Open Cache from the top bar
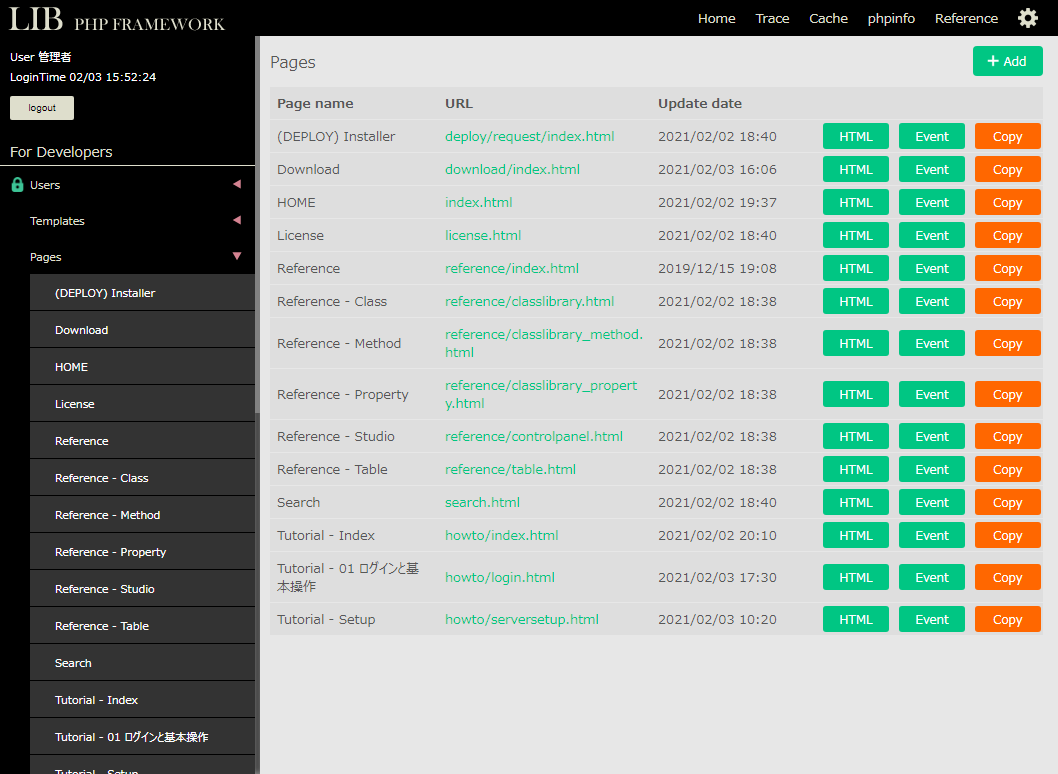Screen dimensions: 1058x774 (828, 18)
